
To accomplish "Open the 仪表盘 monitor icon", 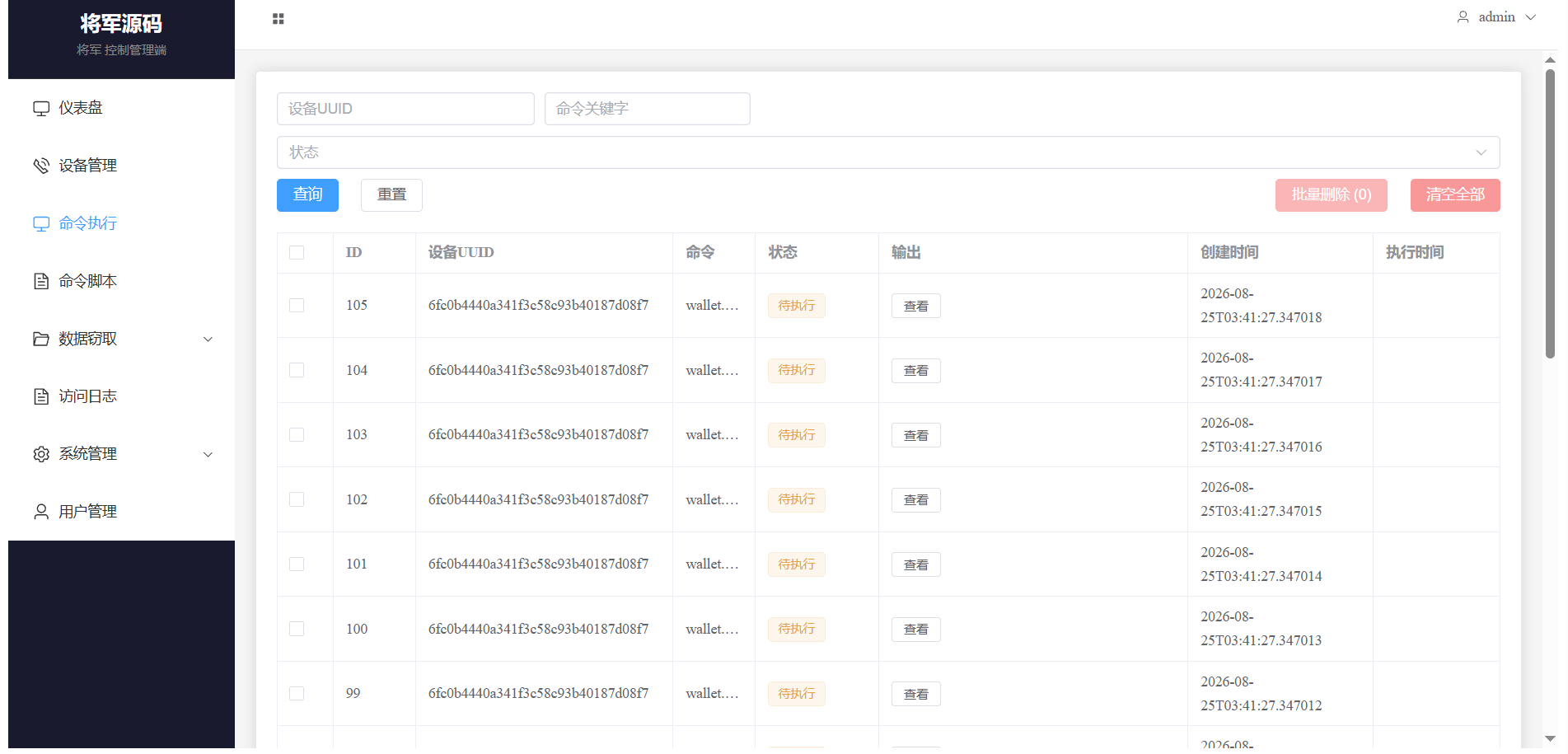I will (x=41, y=108).
